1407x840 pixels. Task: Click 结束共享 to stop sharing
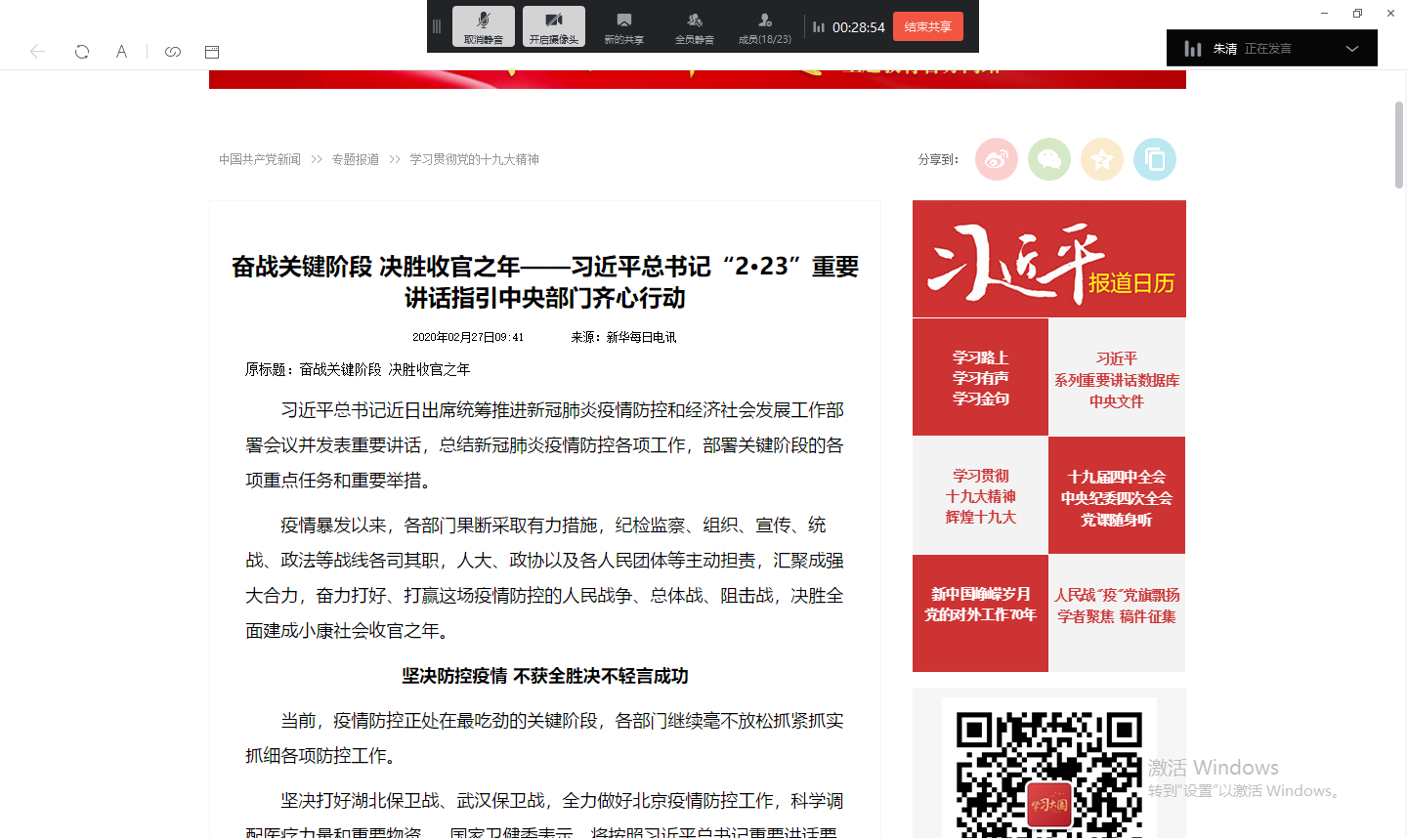click(927, 26)
